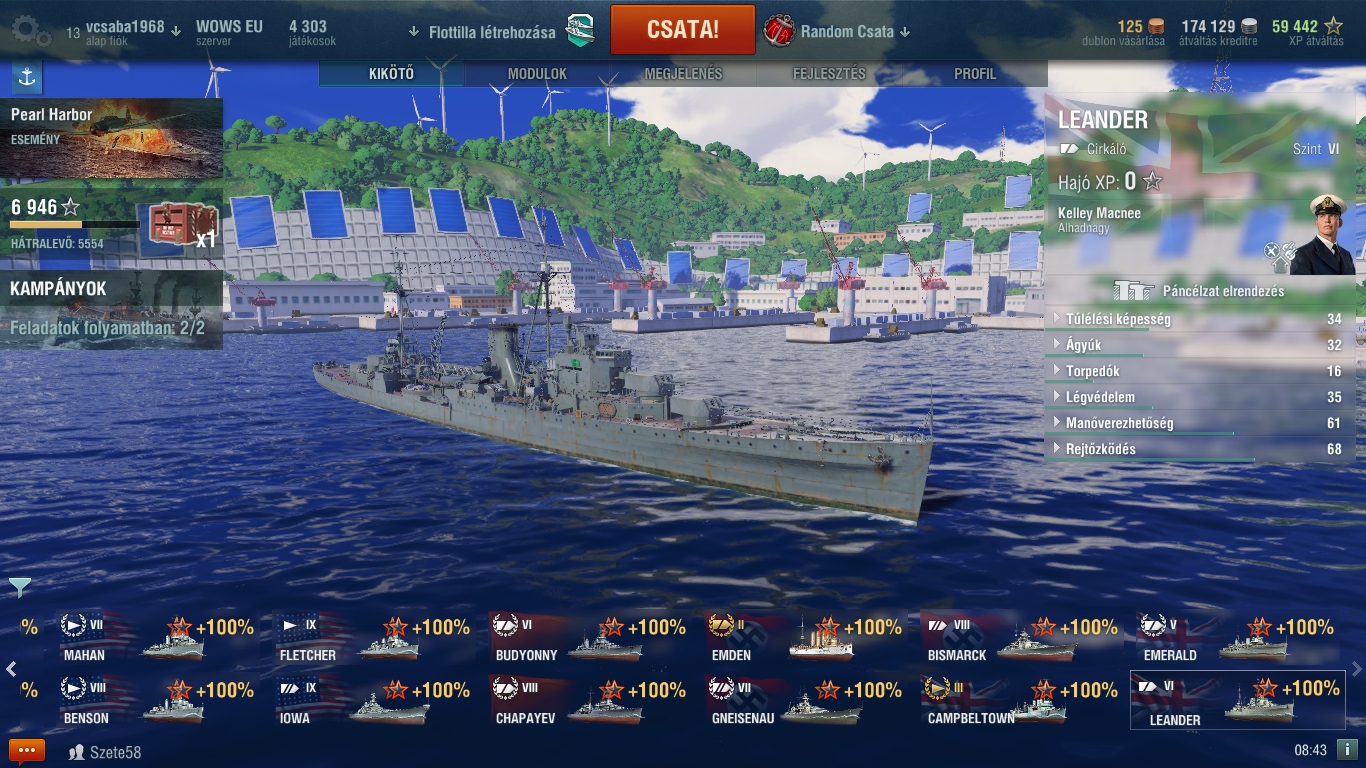Click the gold doubloons coin icon
Screen dimensions: 1366x768
(x=1156, y=27)
